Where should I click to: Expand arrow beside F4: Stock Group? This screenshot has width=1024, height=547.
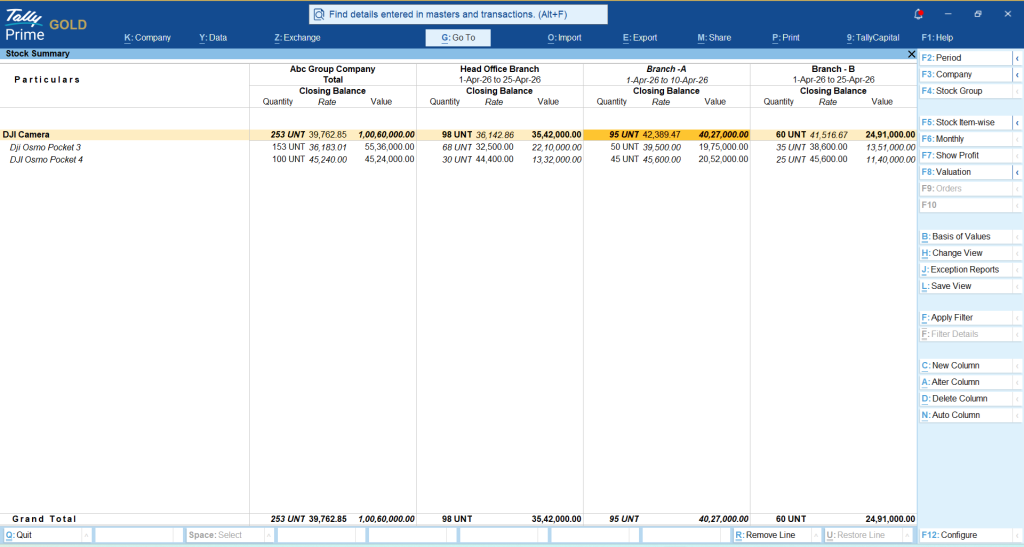[1017, 91]
